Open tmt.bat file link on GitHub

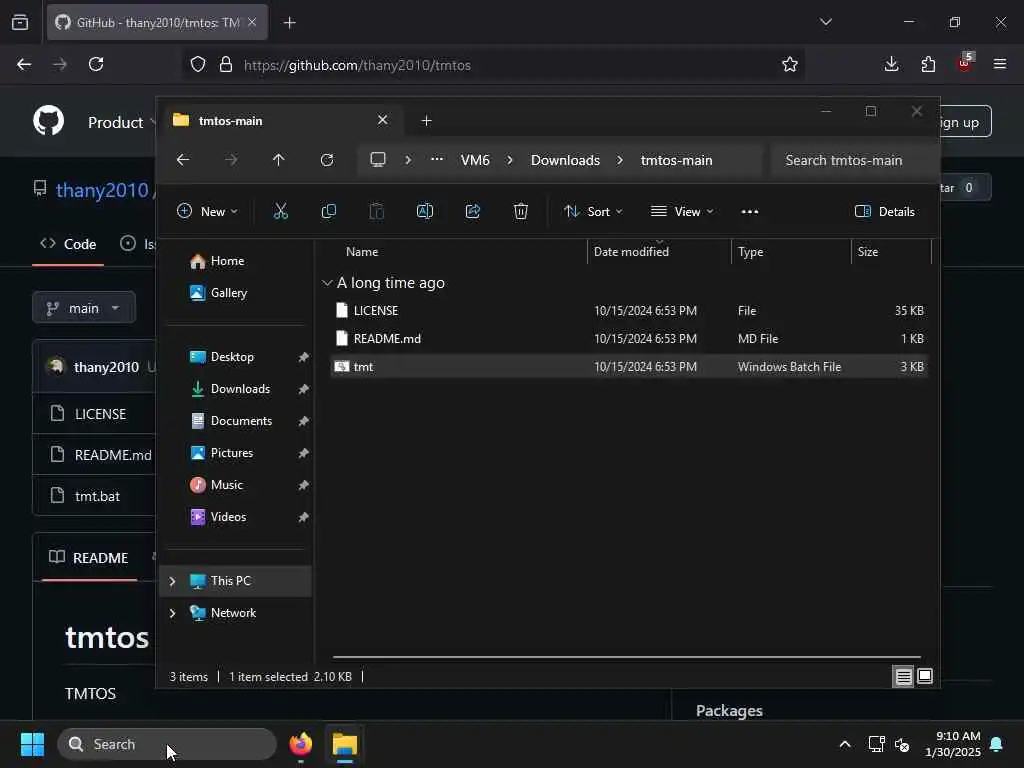pyautogui.click(x=97, y=496)
